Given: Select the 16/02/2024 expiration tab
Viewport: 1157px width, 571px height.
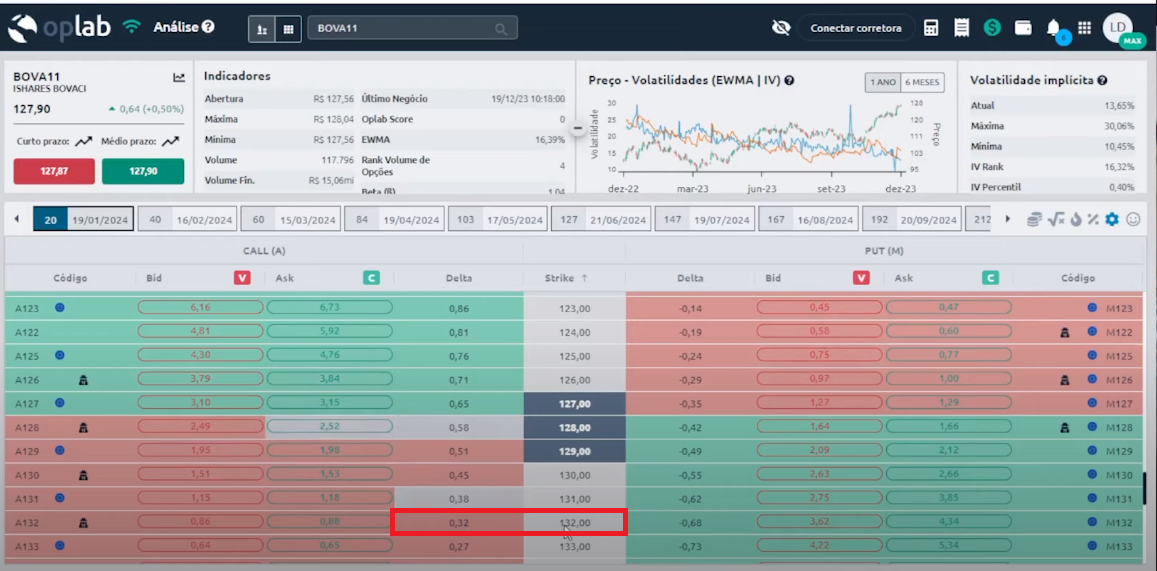Looking at the screenshot, I should (x=188, y=219).
